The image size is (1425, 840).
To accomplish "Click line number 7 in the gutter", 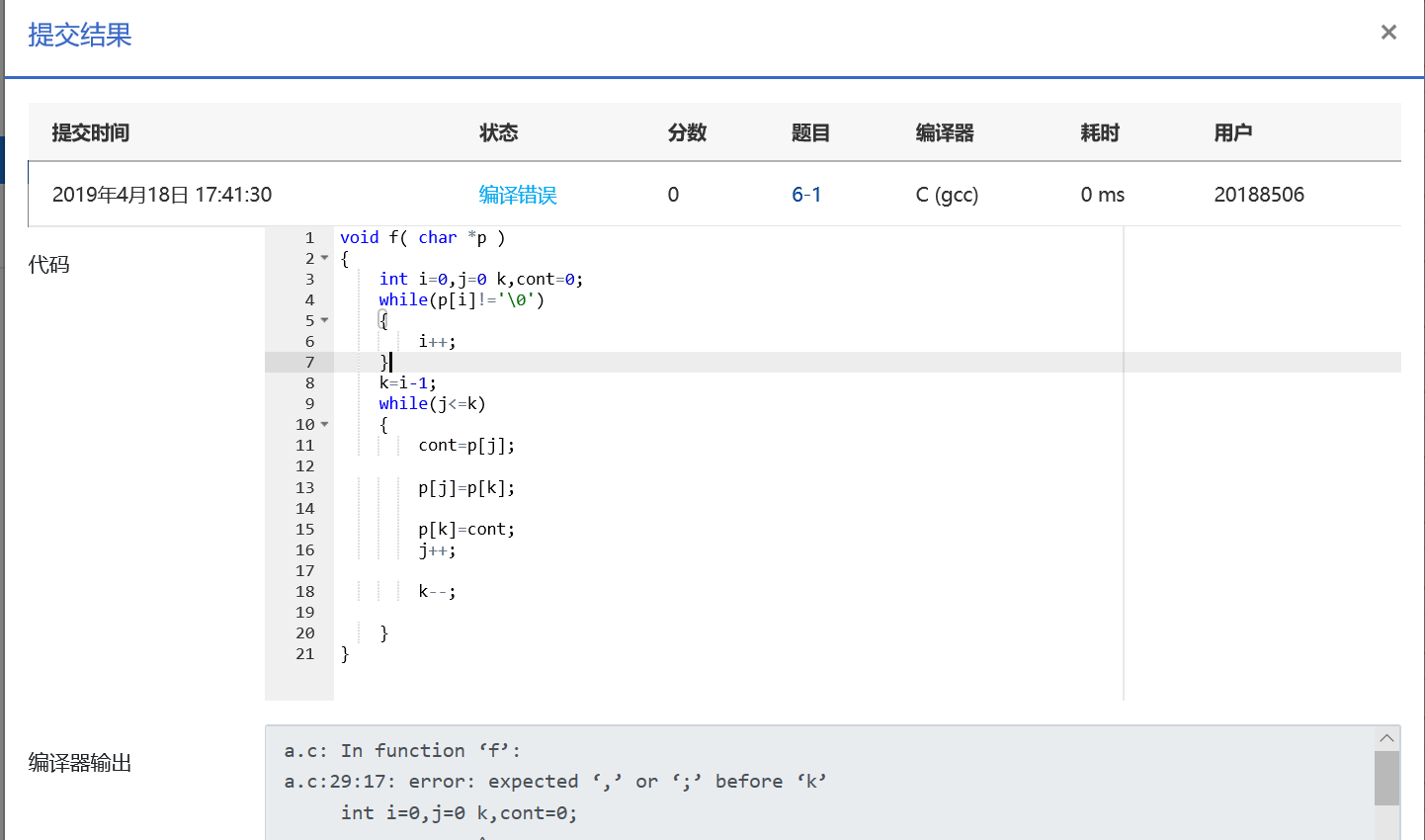I will click(x=309, y=362).
